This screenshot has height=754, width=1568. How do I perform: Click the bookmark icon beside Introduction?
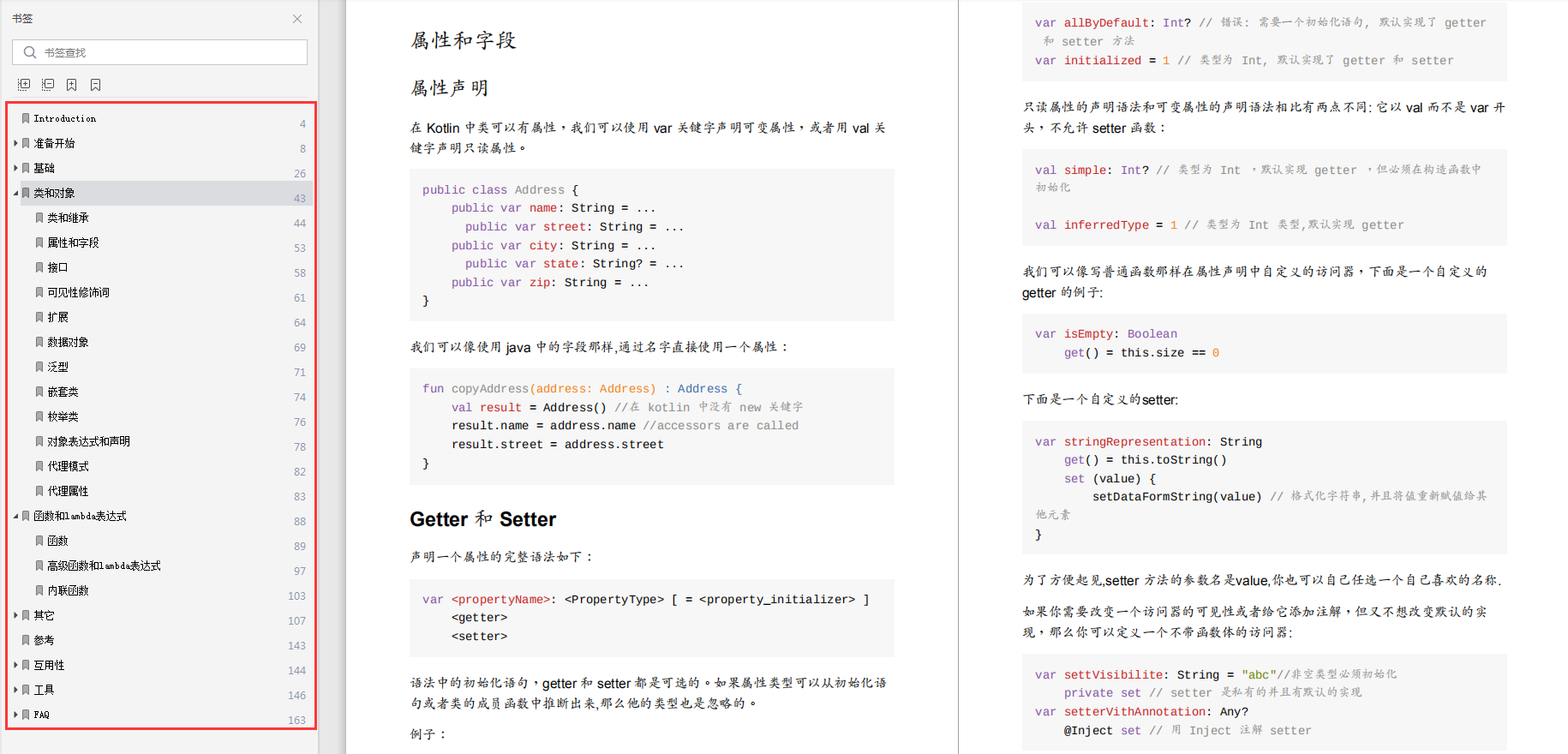click(x=26, y=118)
